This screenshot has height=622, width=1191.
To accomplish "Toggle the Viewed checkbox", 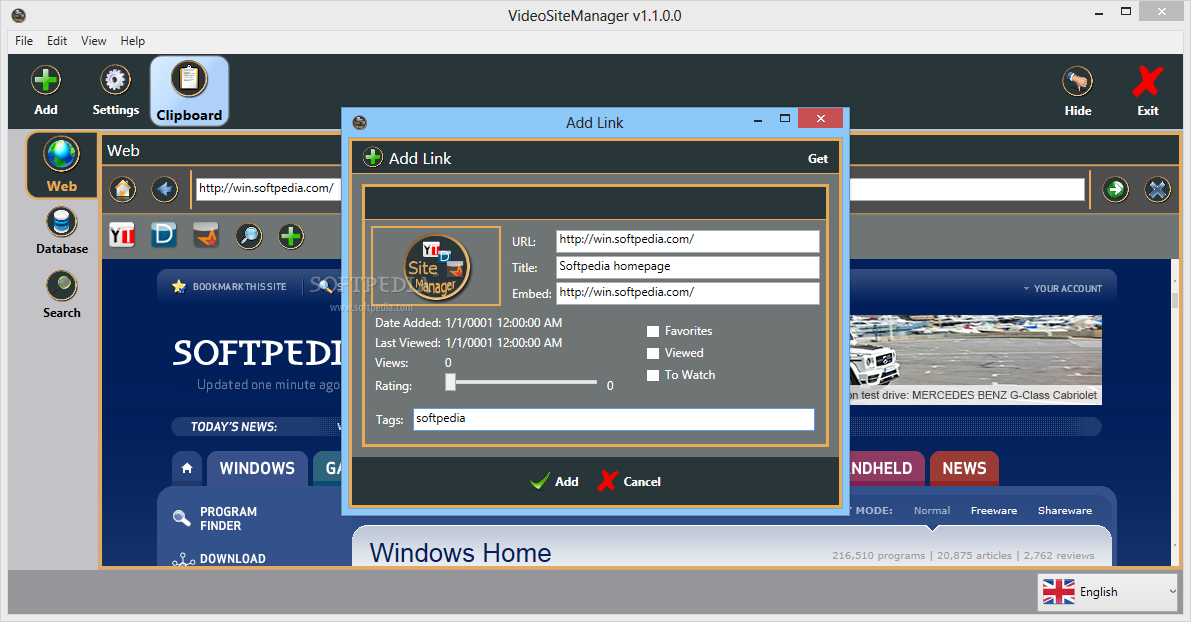I will tap(652, 353).
